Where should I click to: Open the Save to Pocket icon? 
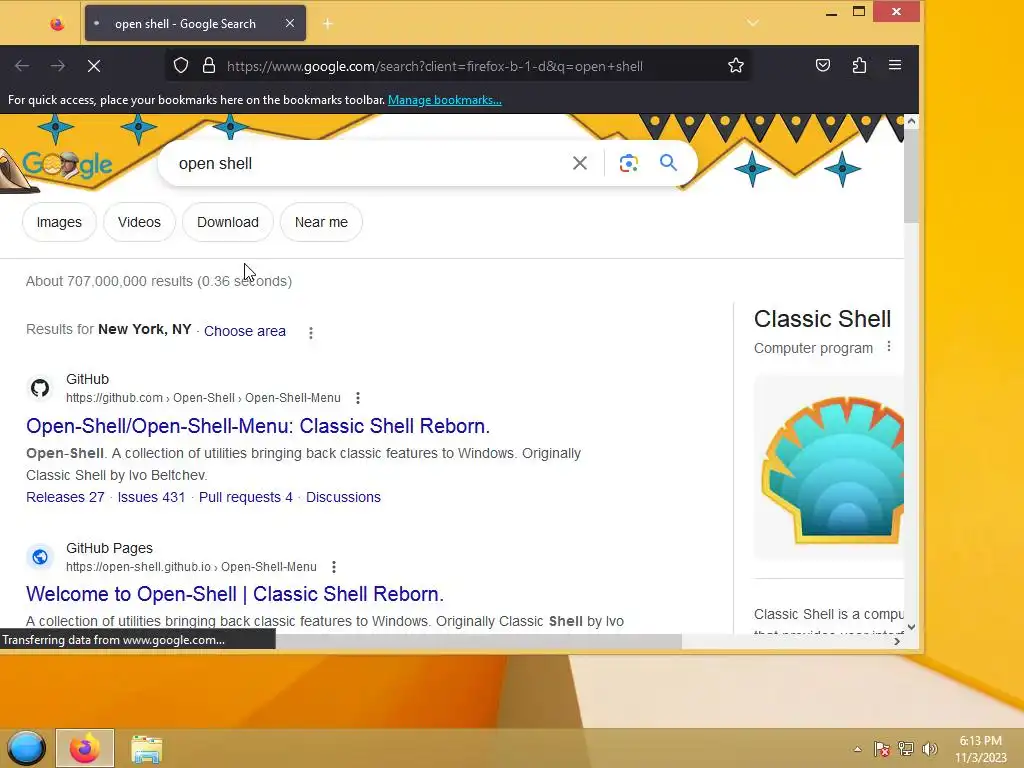[x=823, y=65]
